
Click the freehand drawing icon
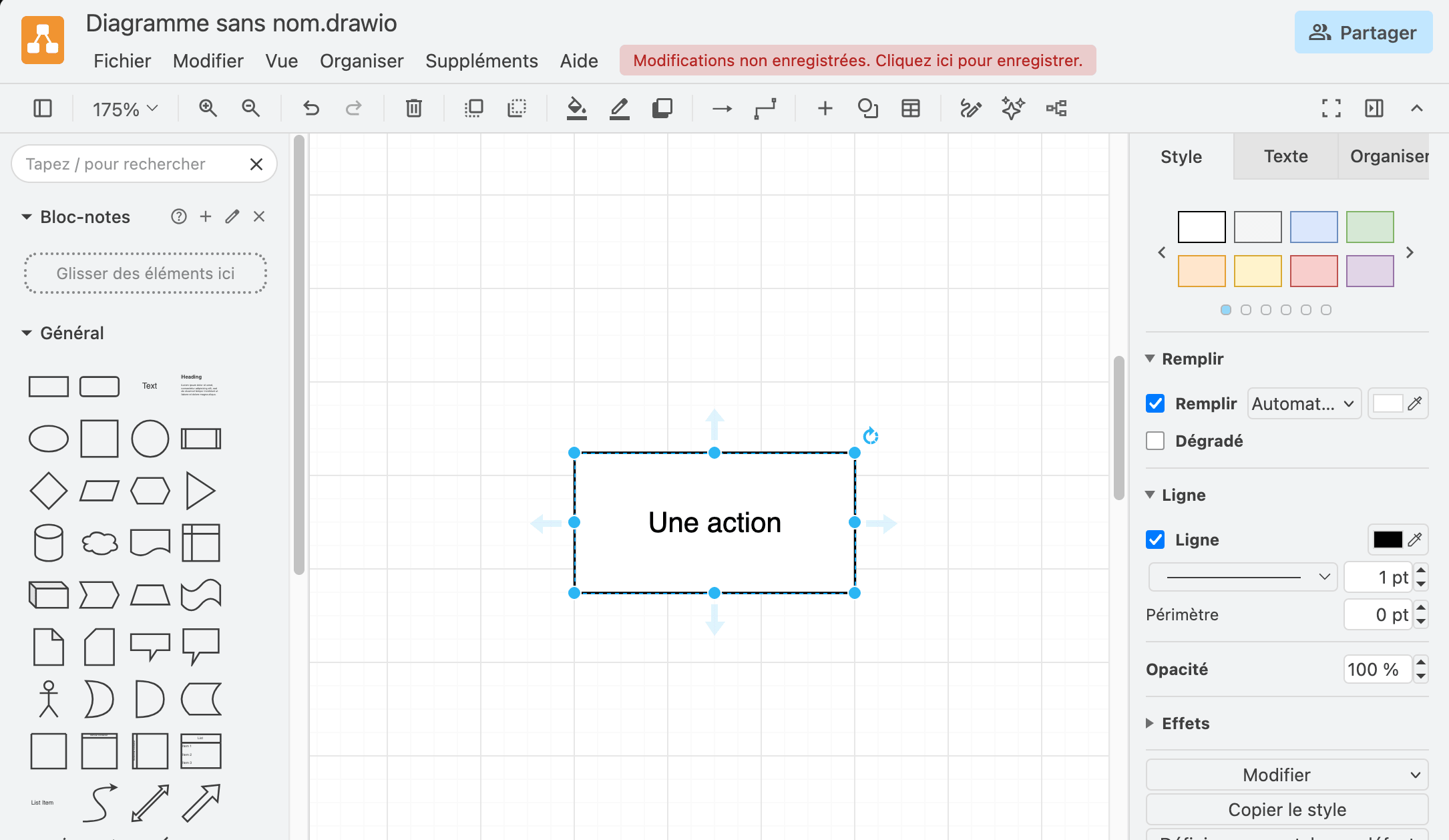971,108
